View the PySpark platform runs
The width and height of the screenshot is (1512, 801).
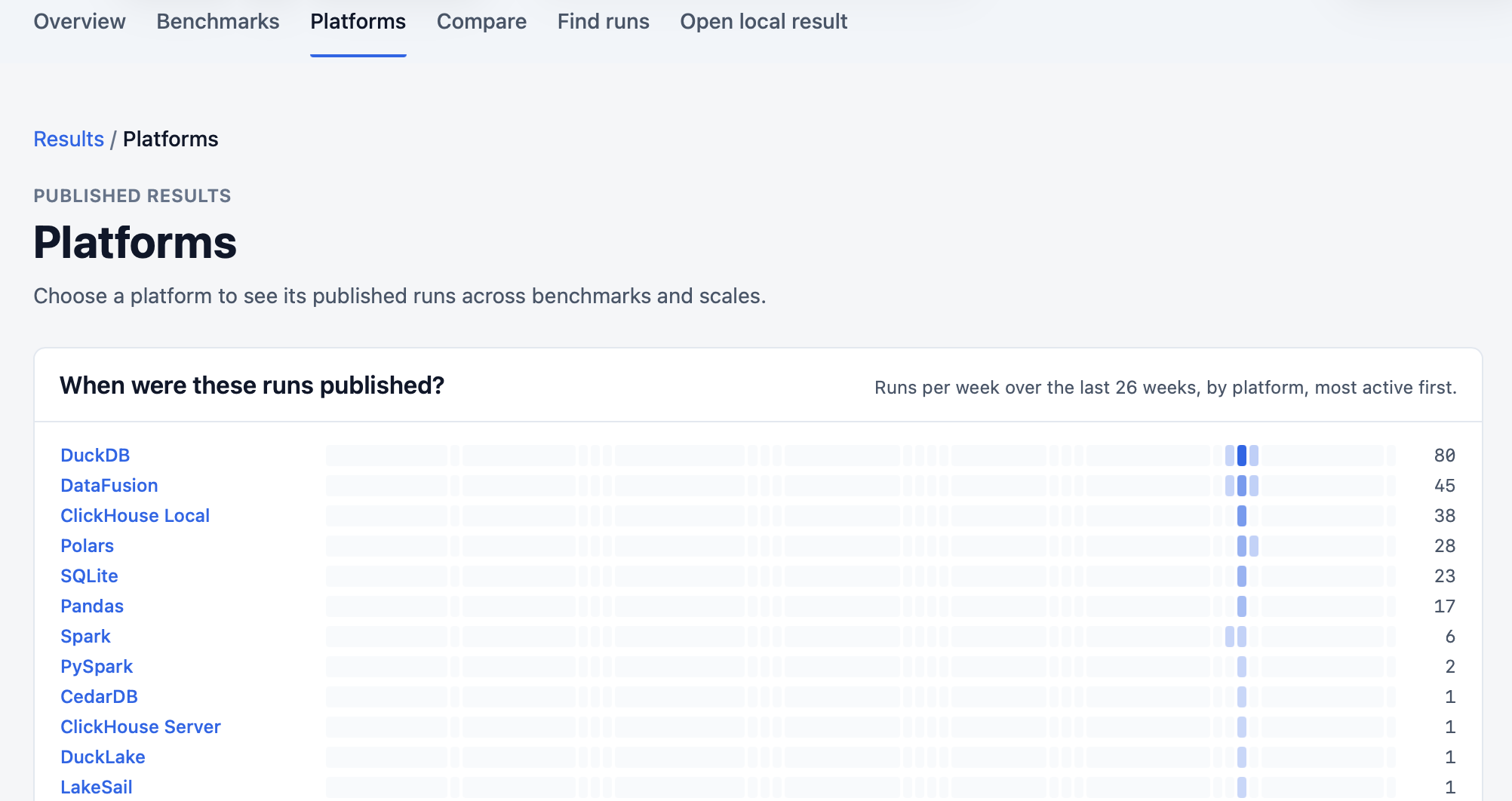(x=97, y=667)
